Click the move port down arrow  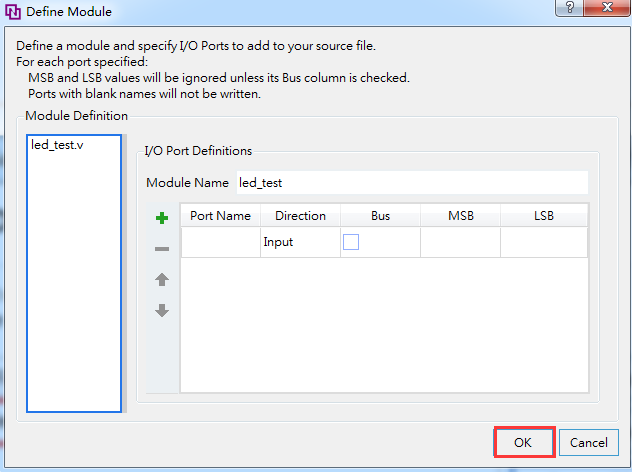(162, 310)
